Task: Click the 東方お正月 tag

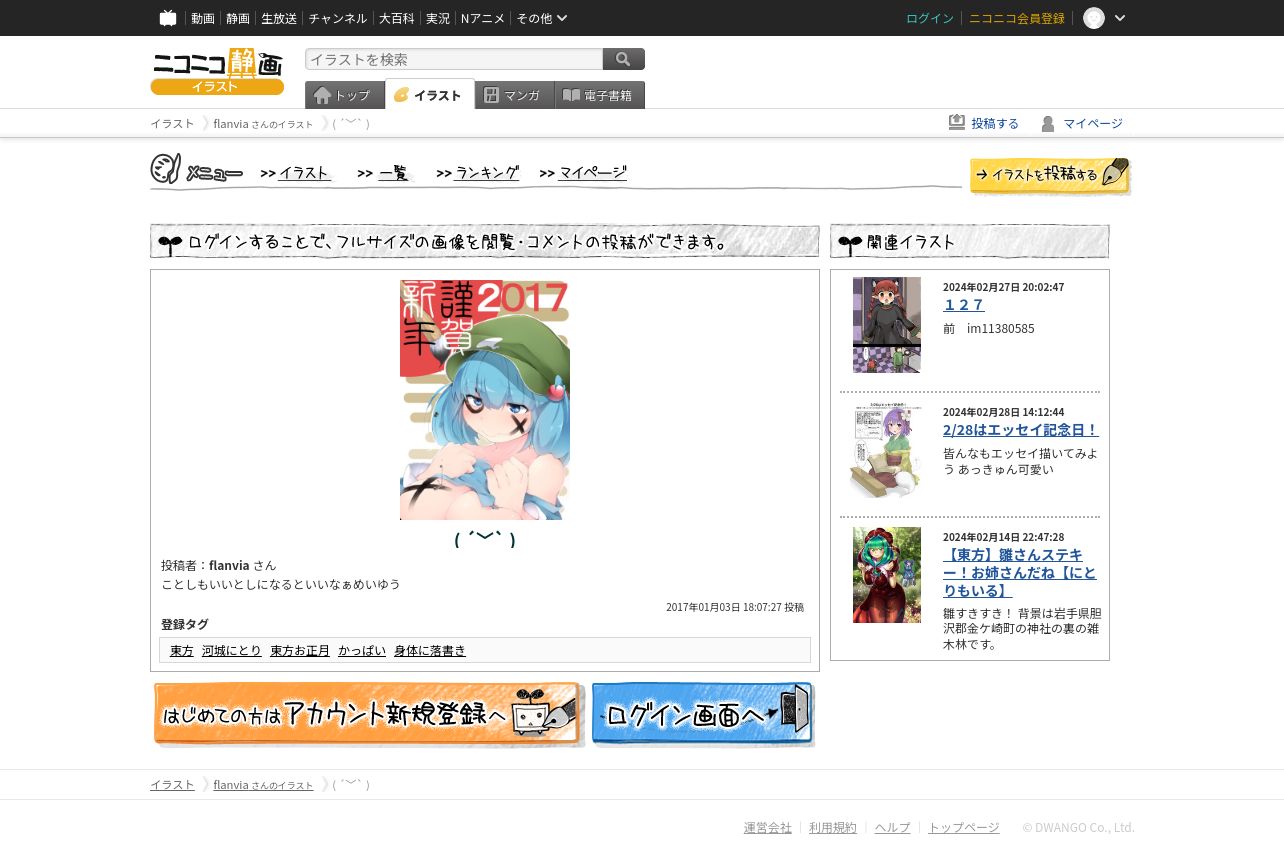Action: [300, 650]
